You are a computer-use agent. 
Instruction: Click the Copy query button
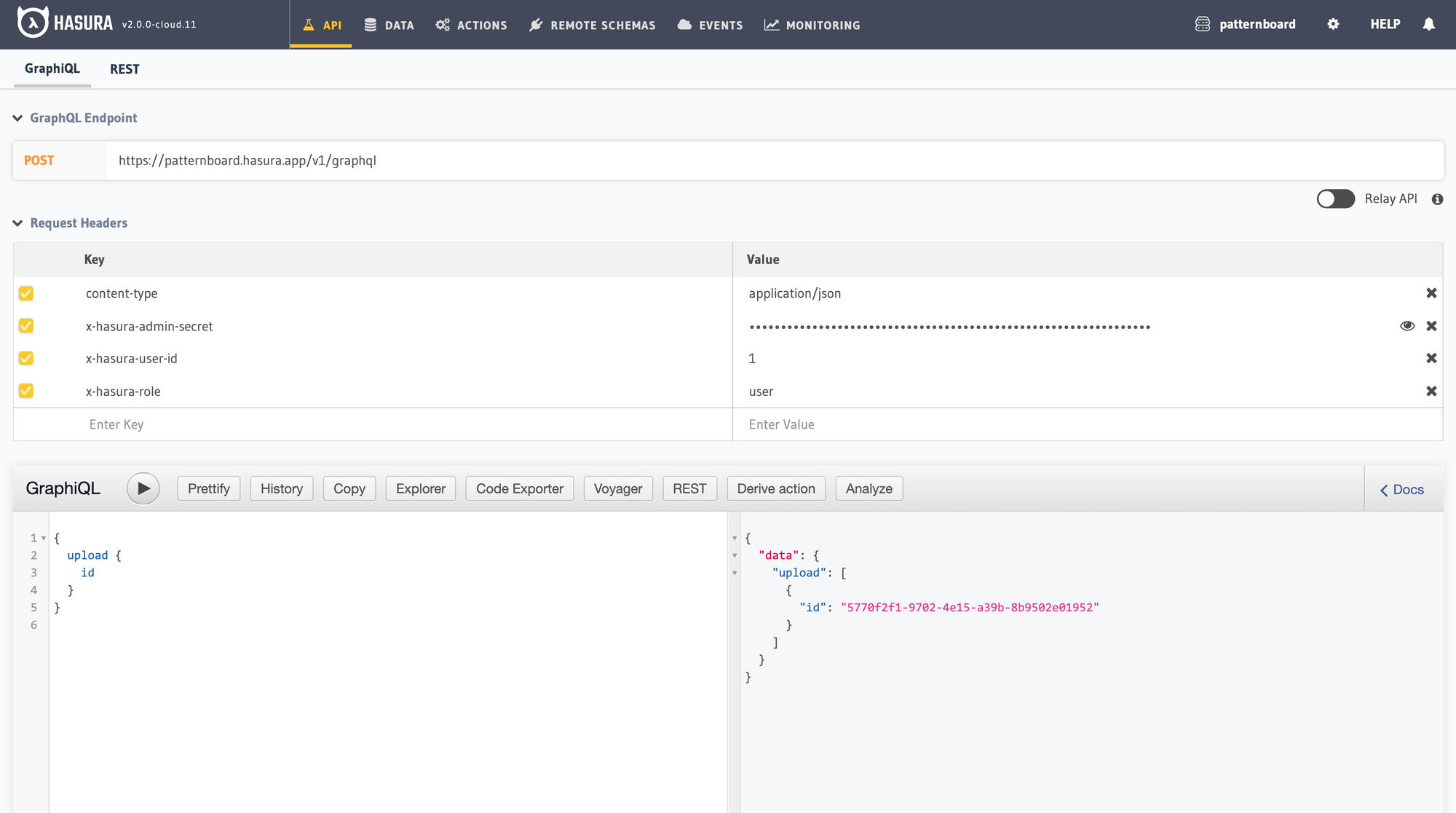point(349,488)
